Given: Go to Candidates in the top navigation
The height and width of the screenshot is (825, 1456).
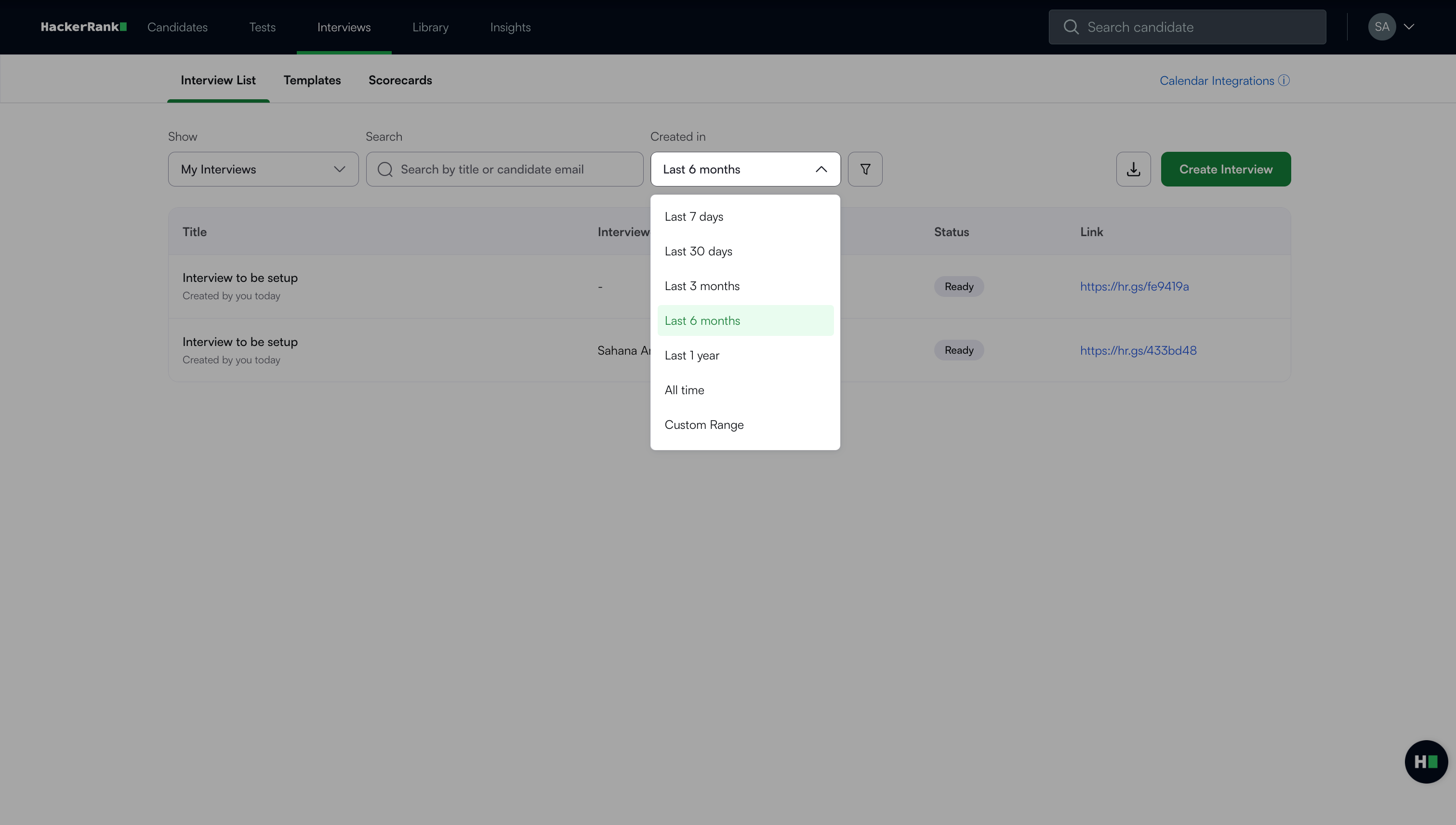Looking at the screenshot, I should [177, 27].
